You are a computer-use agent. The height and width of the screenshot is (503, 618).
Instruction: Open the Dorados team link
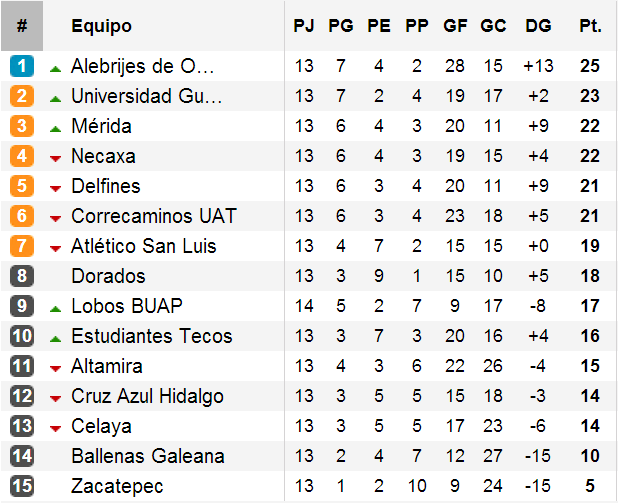108,277
